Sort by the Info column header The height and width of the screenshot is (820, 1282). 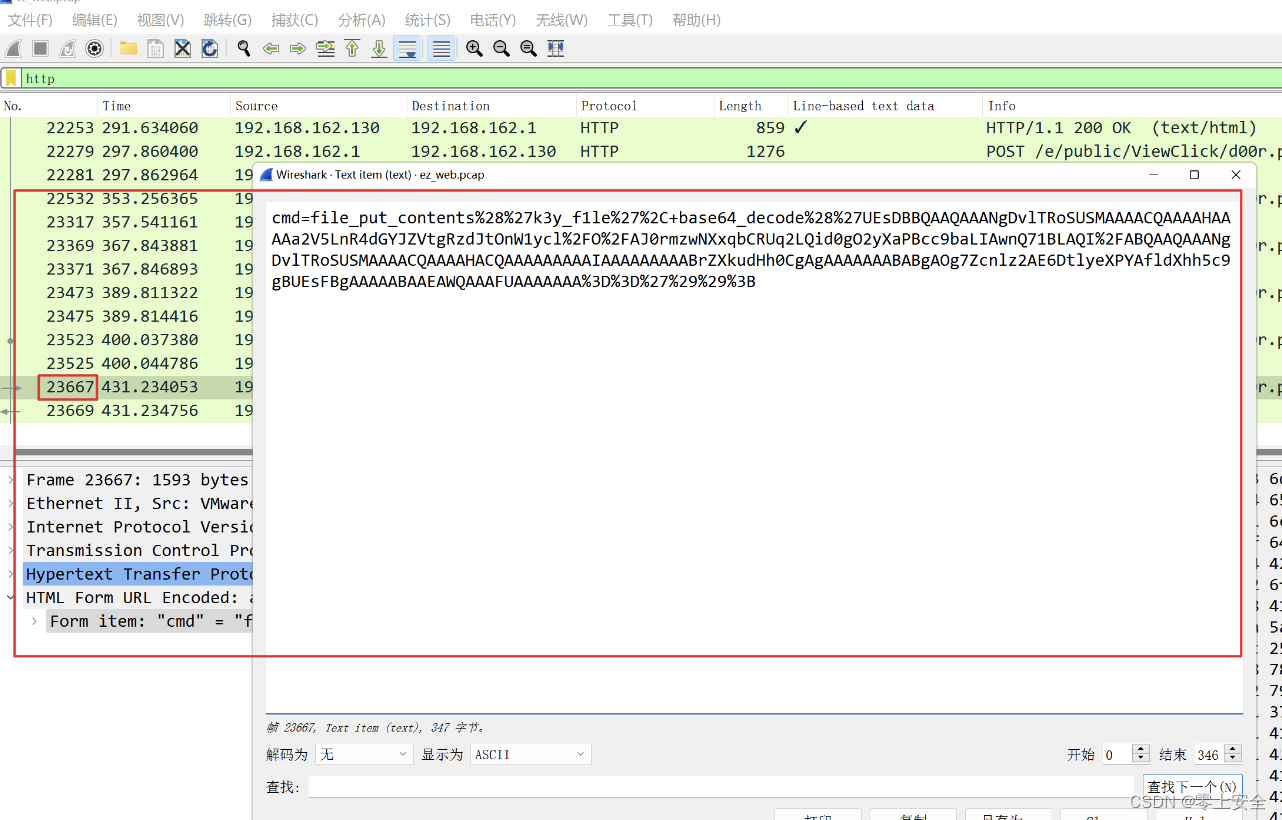click(1132, 105)
